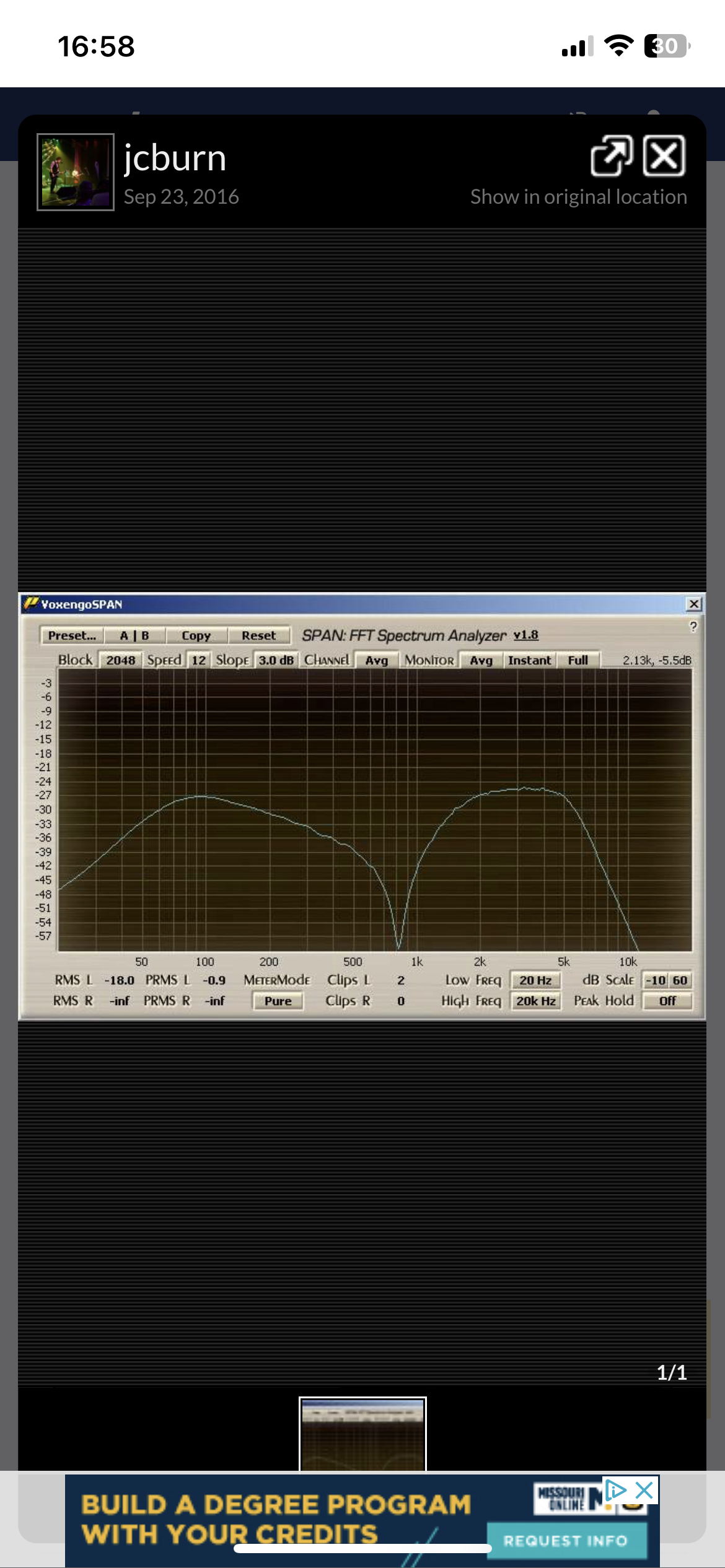
Task: Tap battery indicator showing 30
Action: [667, 46]
